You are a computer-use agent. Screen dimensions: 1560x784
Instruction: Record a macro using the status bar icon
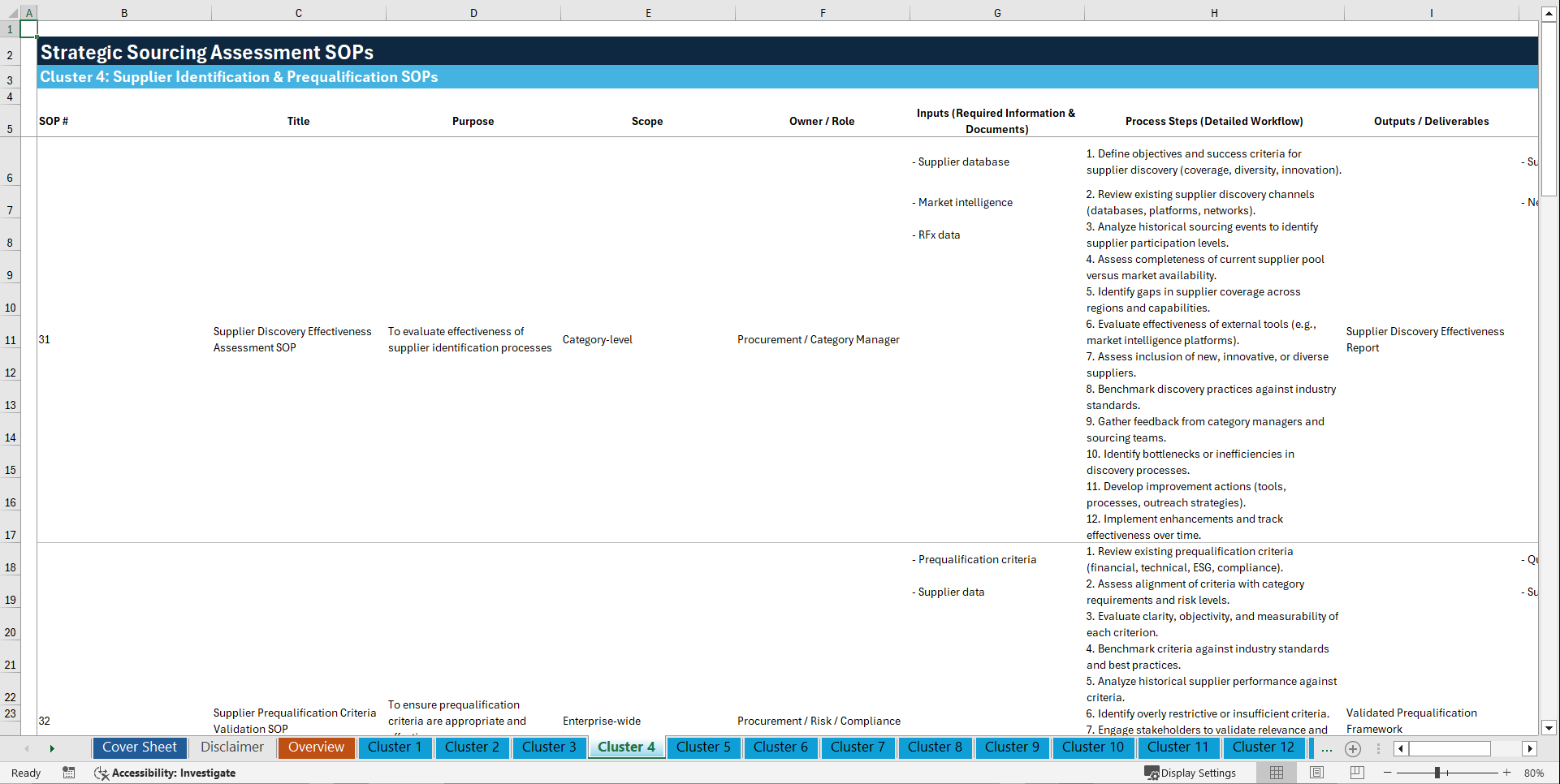click(69, 773)
